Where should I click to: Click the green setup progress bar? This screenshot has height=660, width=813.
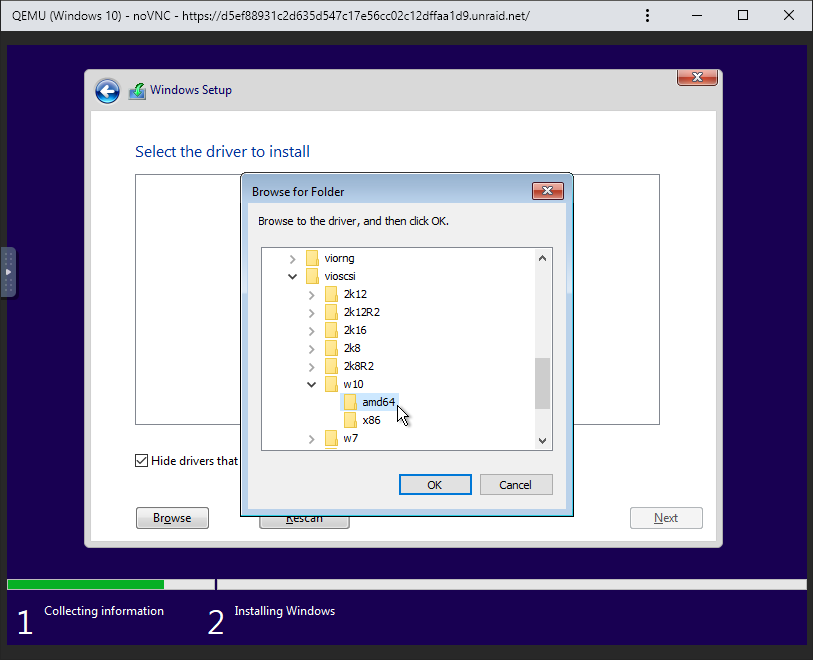point(86,585)
